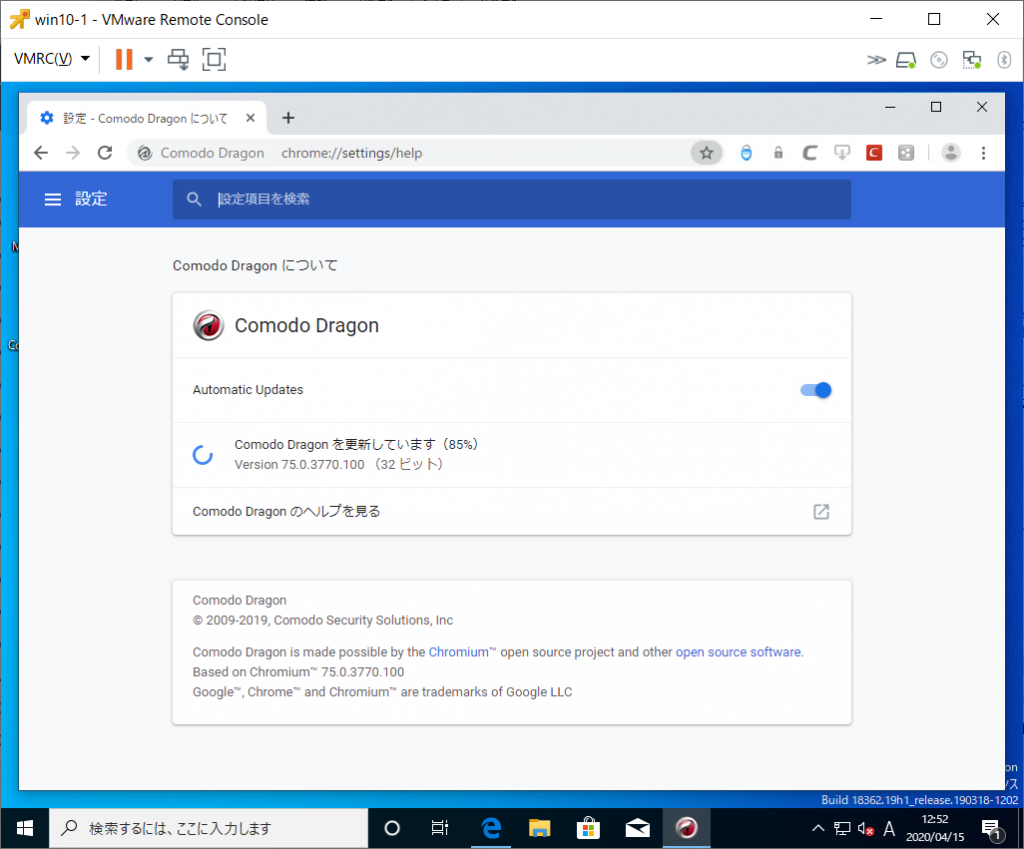
Task: Open the browser three-dot menu
Action: click(984, 153)
